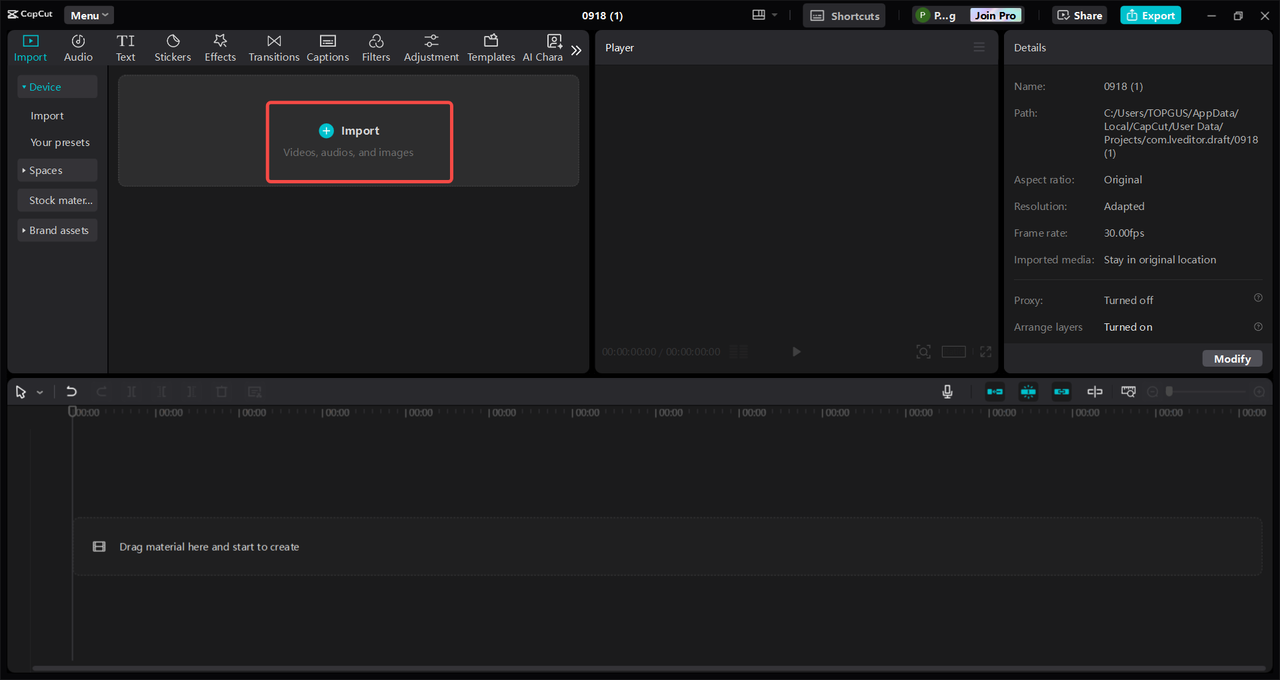Click the Undo arrow
The image size is (1280, 680).
[71, 392]
